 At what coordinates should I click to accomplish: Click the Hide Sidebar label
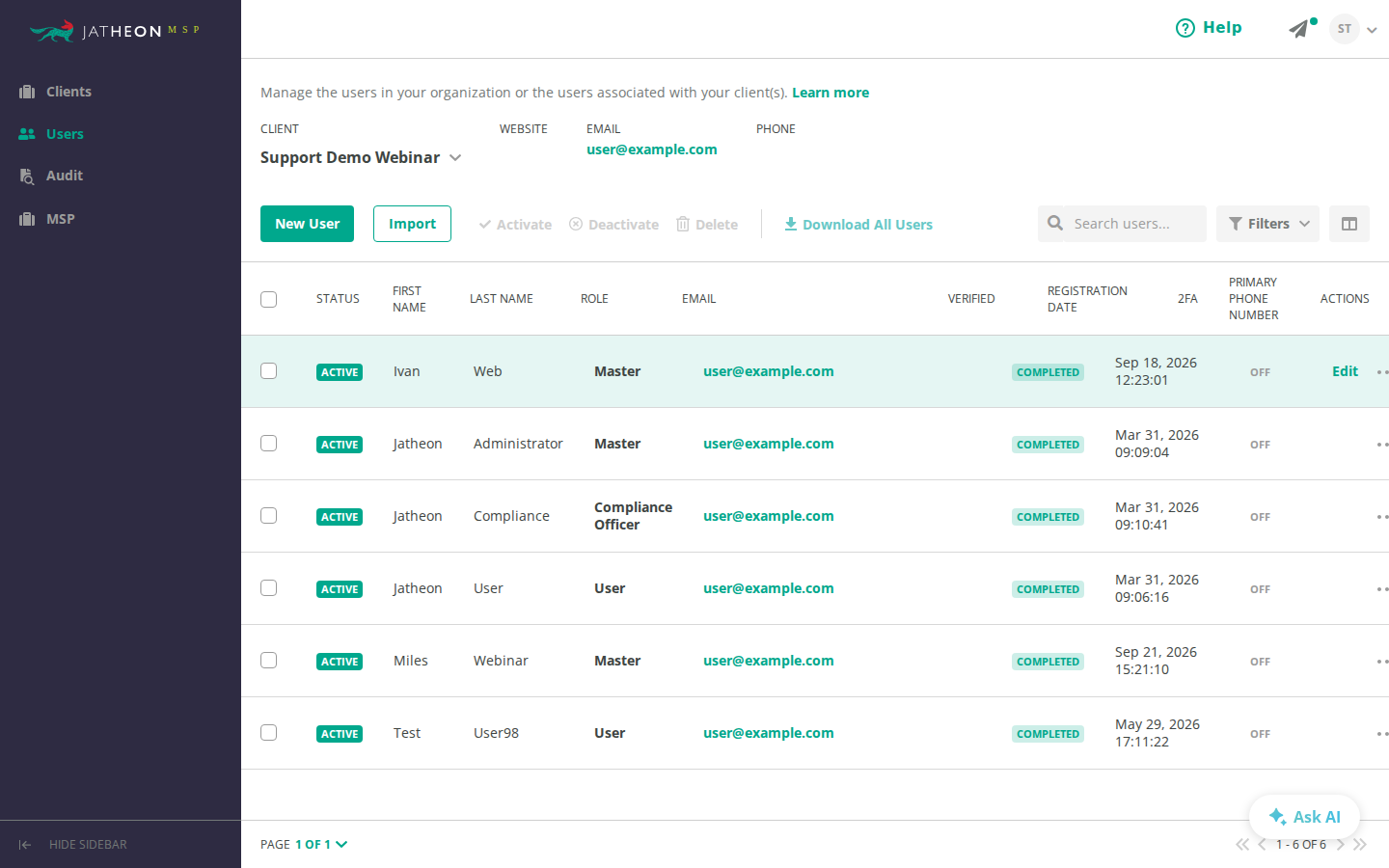click(88, 845)
